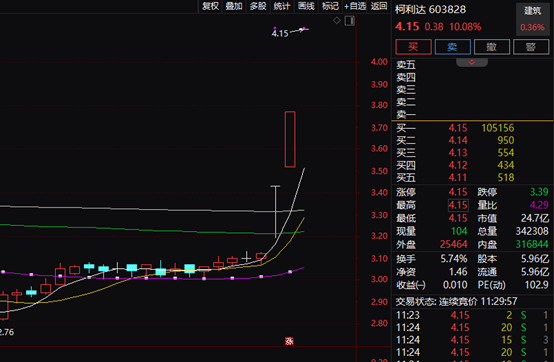
Task: Click the 4.00 price axis label
Action: [x=379, y=62]
